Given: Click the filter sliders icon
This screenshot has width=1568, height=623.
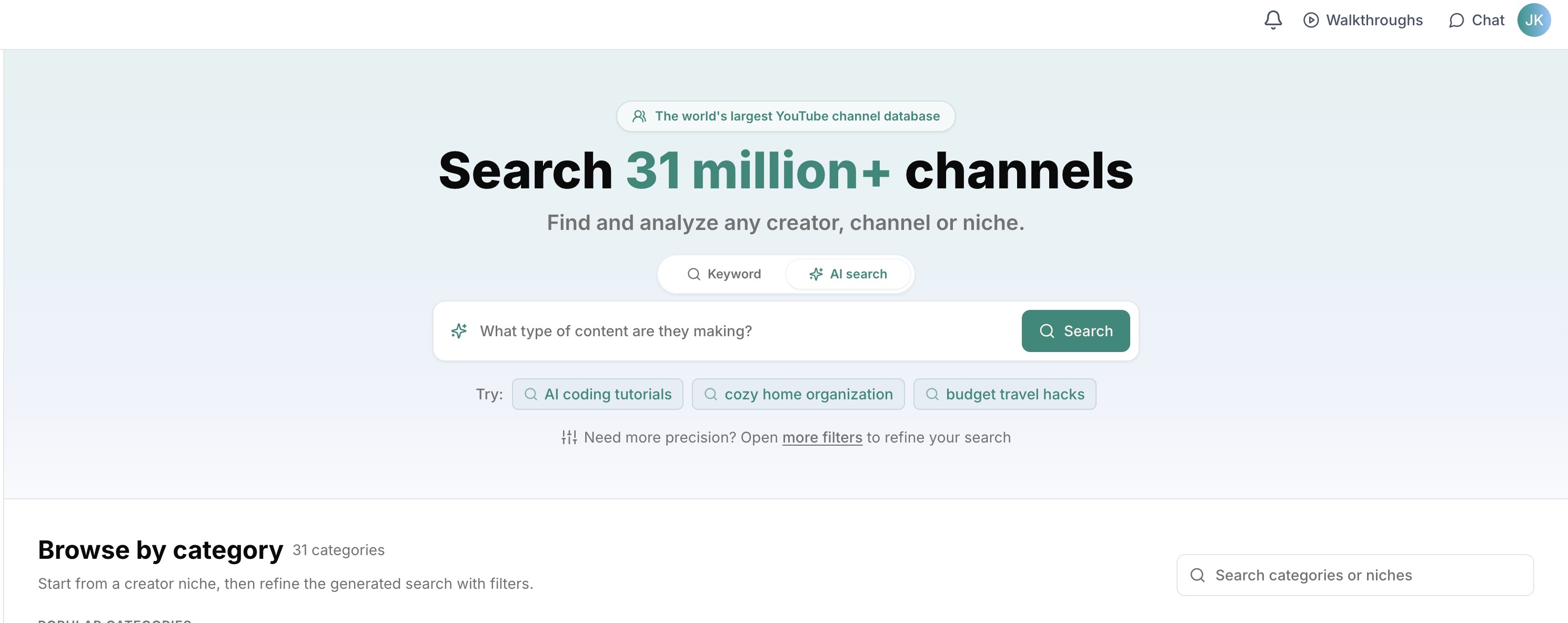Looking at the screenshot, I should point(569,437).
